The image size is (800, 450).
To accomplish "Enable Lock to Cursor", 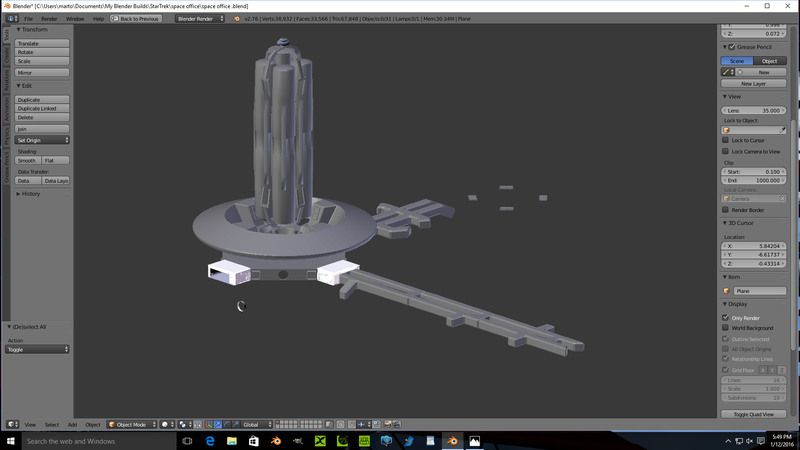I will point(725,140).
